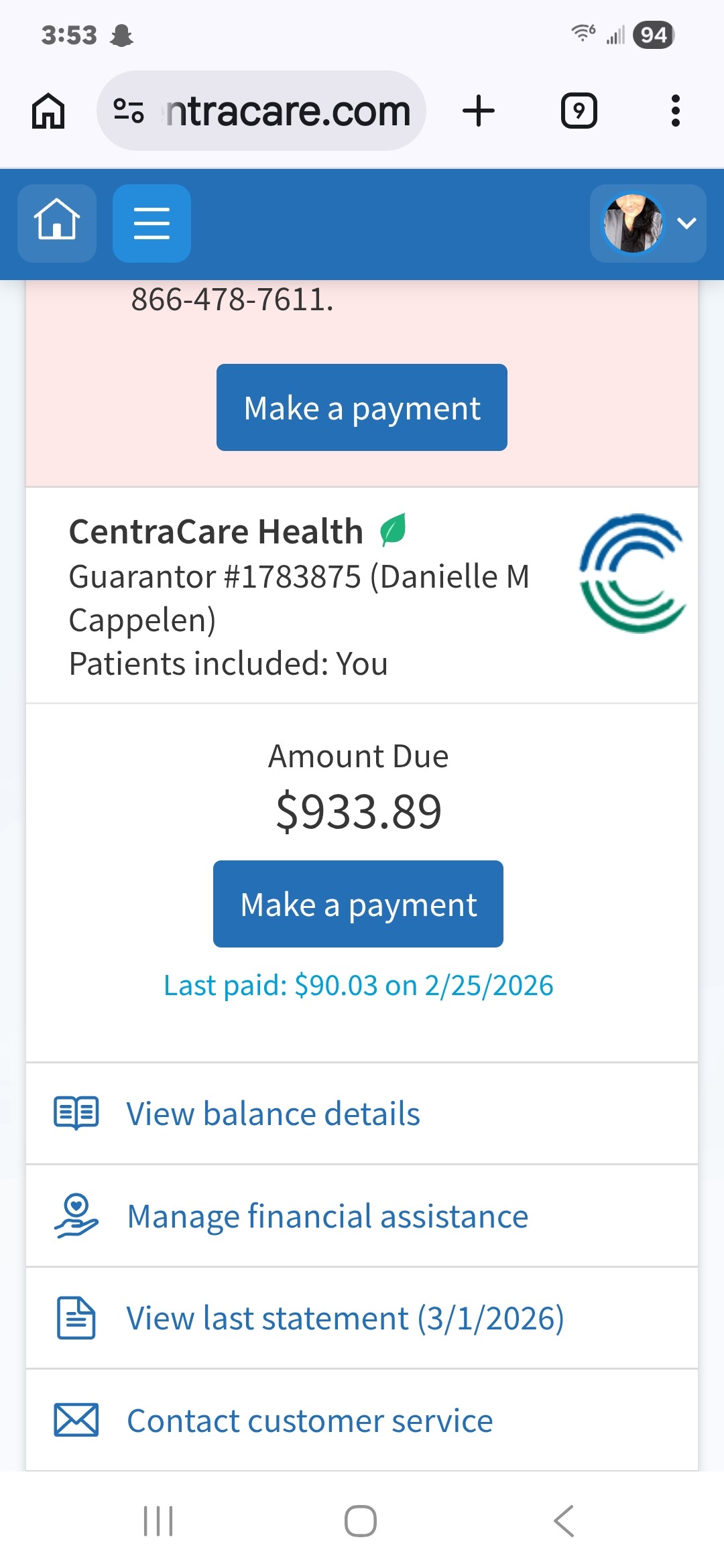724x1568 pixels.
Task: Select Manage financial assistance
Action: 327,1216
